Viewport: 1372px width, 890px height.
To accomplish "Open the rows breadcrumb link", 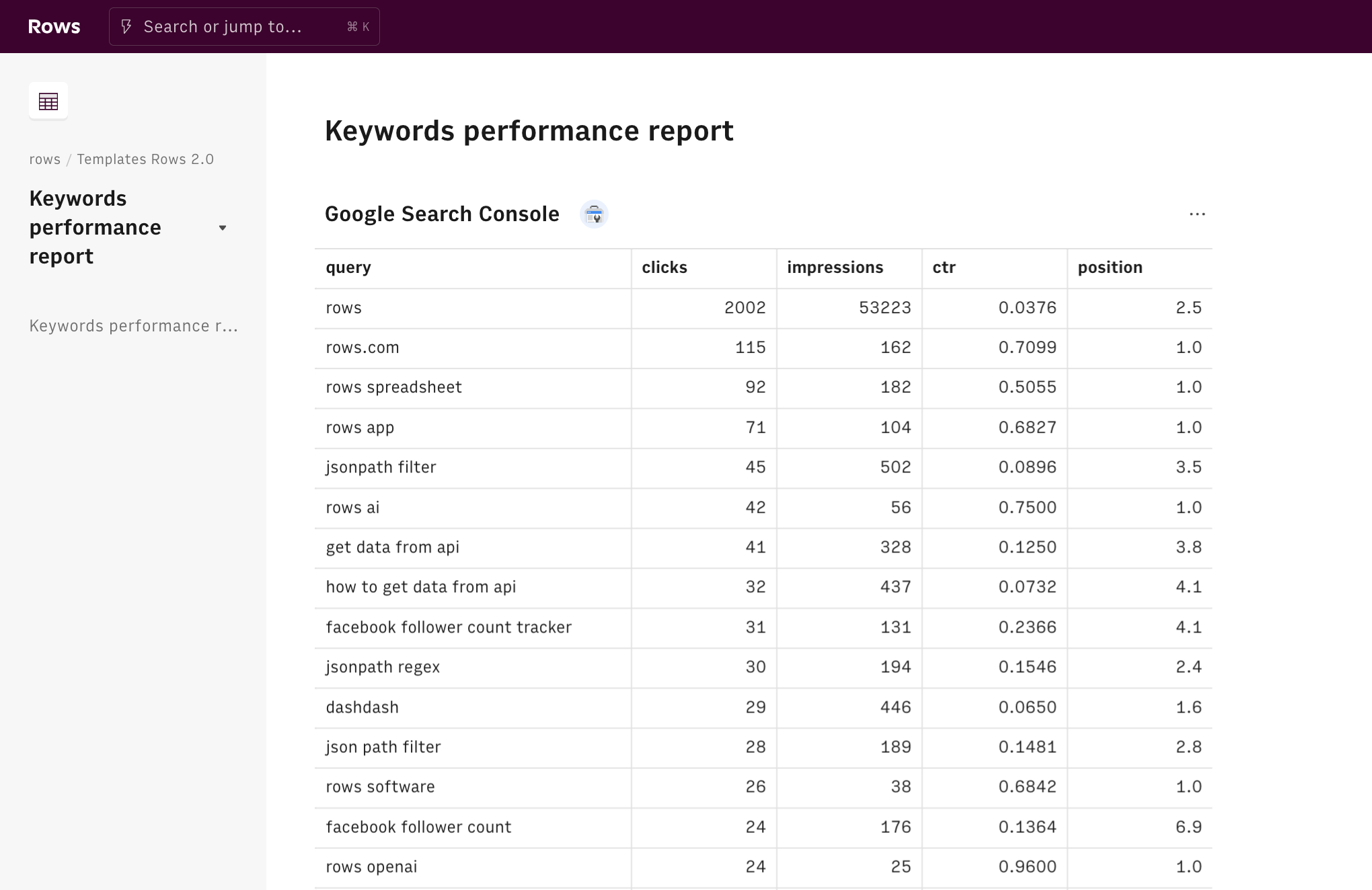I will (44, 159).
